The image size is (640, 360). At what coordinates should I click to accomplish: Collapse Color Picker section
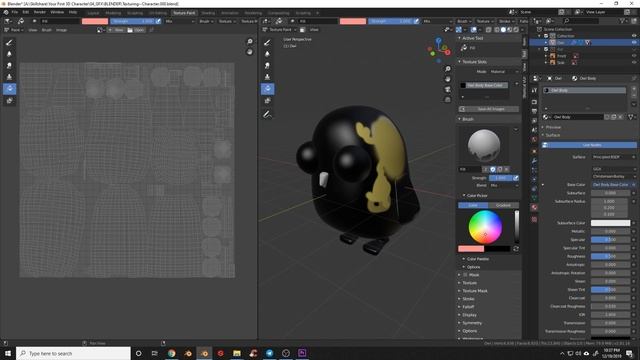[477, 196]
